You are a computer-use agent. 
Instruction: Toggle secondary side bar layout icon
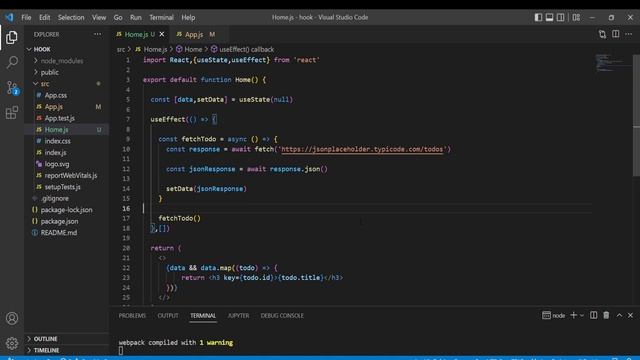click(561, 17)
